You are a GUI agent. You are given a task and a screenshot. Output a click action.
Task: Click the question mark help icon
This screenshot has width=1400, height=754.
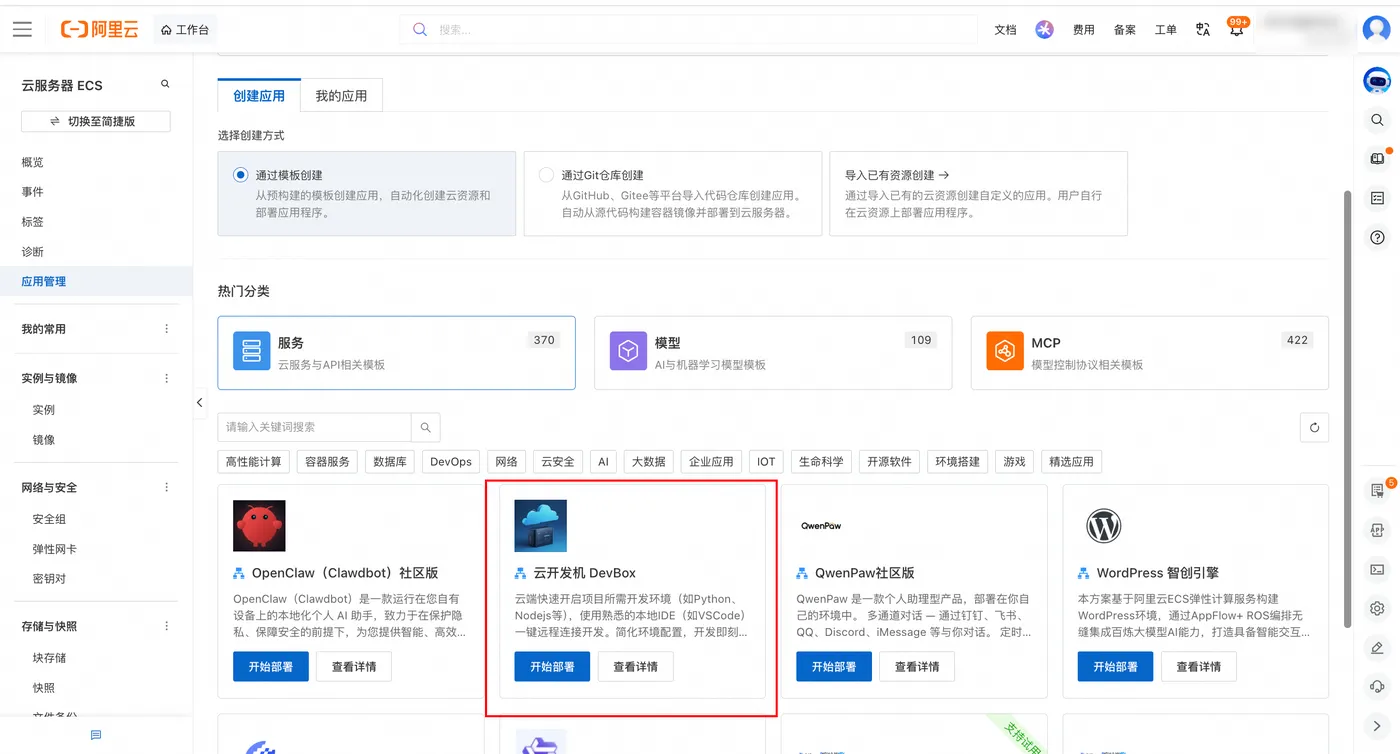[1377, 237]
